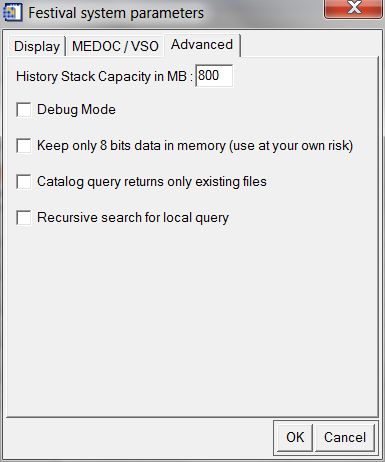Screen dimensions: 385x462
Task: Click the 'Recursive search for local query' text
Action: 133,218
